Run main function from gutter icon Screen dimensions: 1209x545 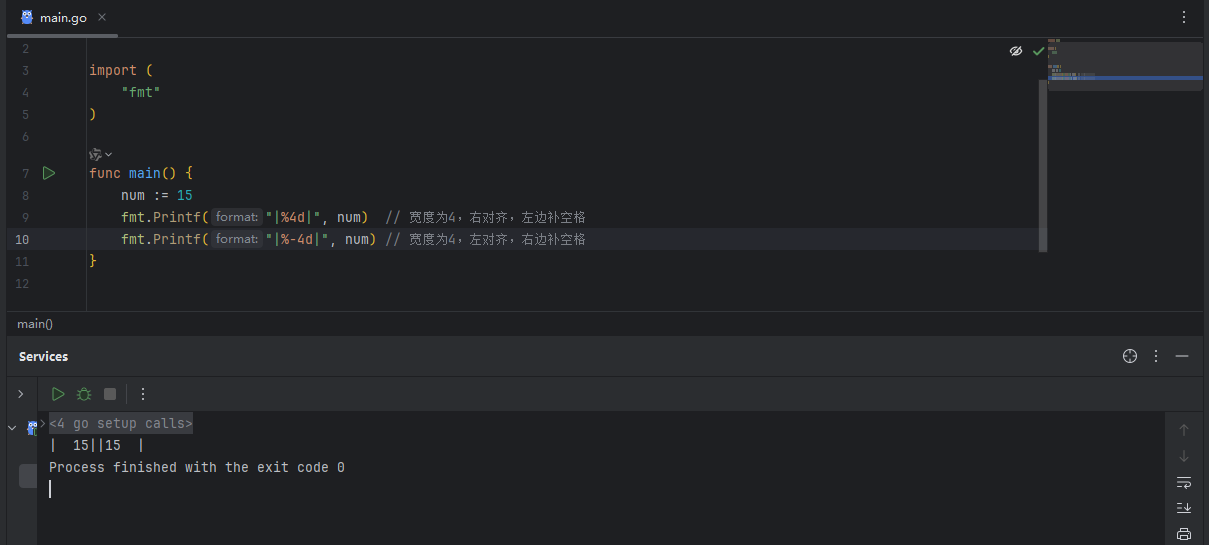[x=48, y=173]
